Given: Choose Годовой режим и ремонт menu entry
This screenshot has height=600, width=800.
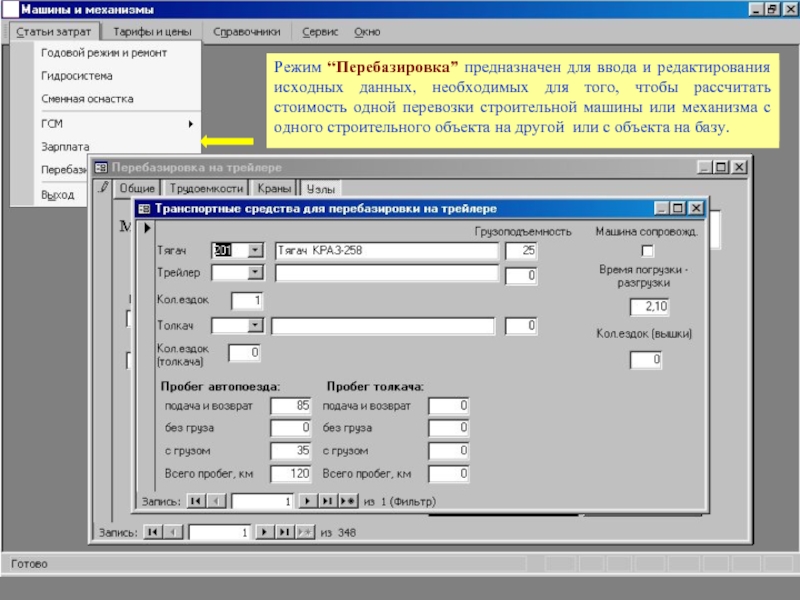Looking at the screenshot, I should tap(104, 53).
